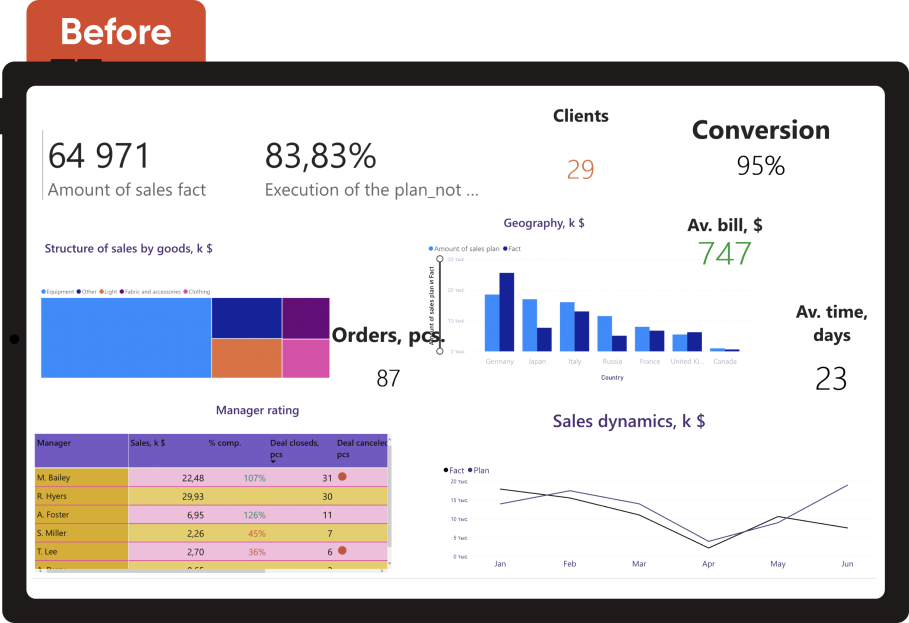The height and width of the screenshot is (623, 909).
Task: Click the red dot in M. Bailey row
Action: pyautogui.click(x=342, y=476)
